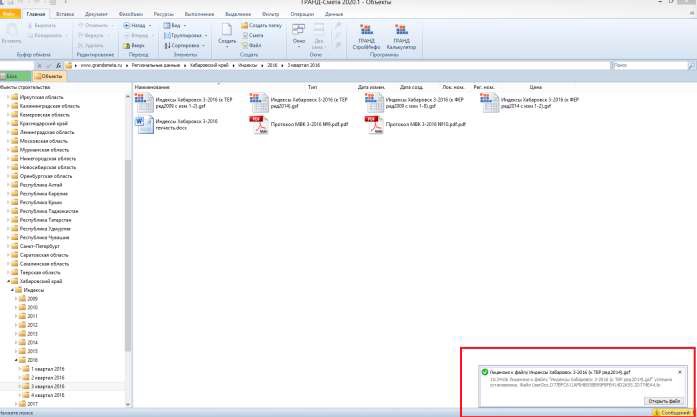Select the 2 квартал 2016 folder in tree
This screenshot has width=697, height=417.
(45, 377)
